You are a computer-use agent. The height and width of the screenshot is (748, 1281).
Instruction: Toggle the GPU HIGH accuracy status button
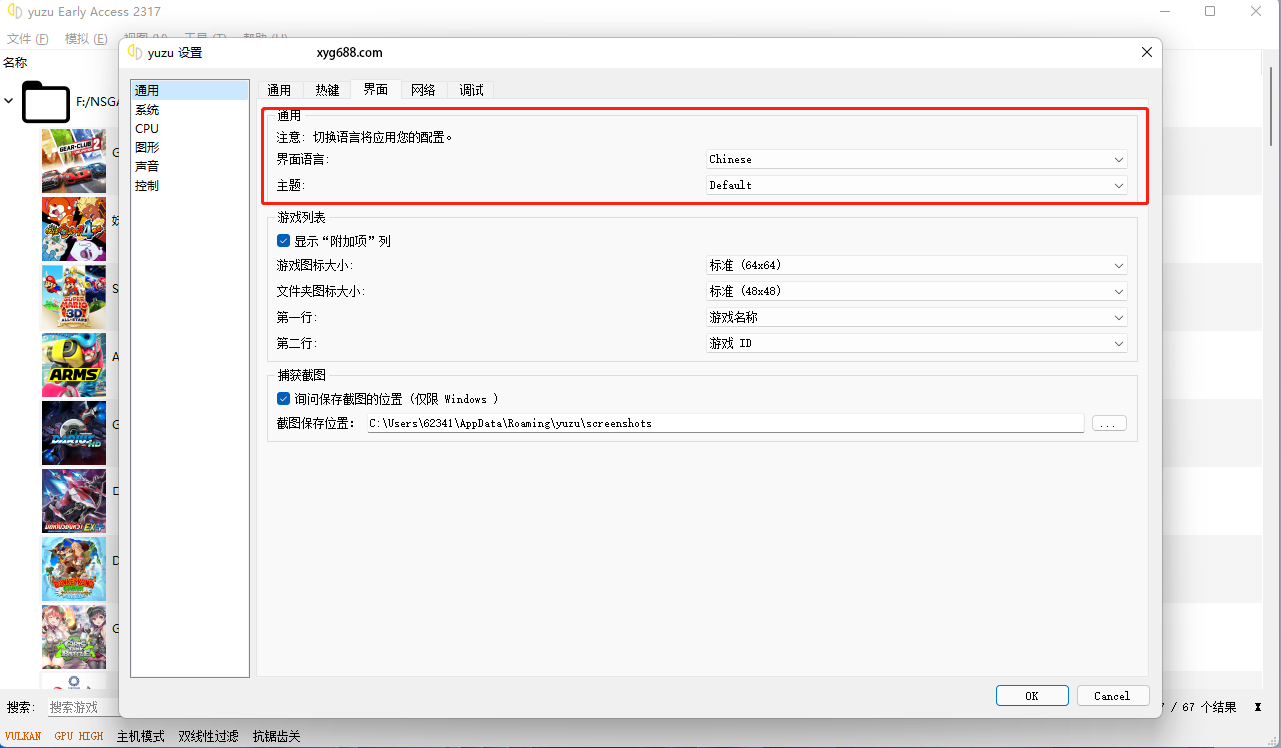[79, 736]
